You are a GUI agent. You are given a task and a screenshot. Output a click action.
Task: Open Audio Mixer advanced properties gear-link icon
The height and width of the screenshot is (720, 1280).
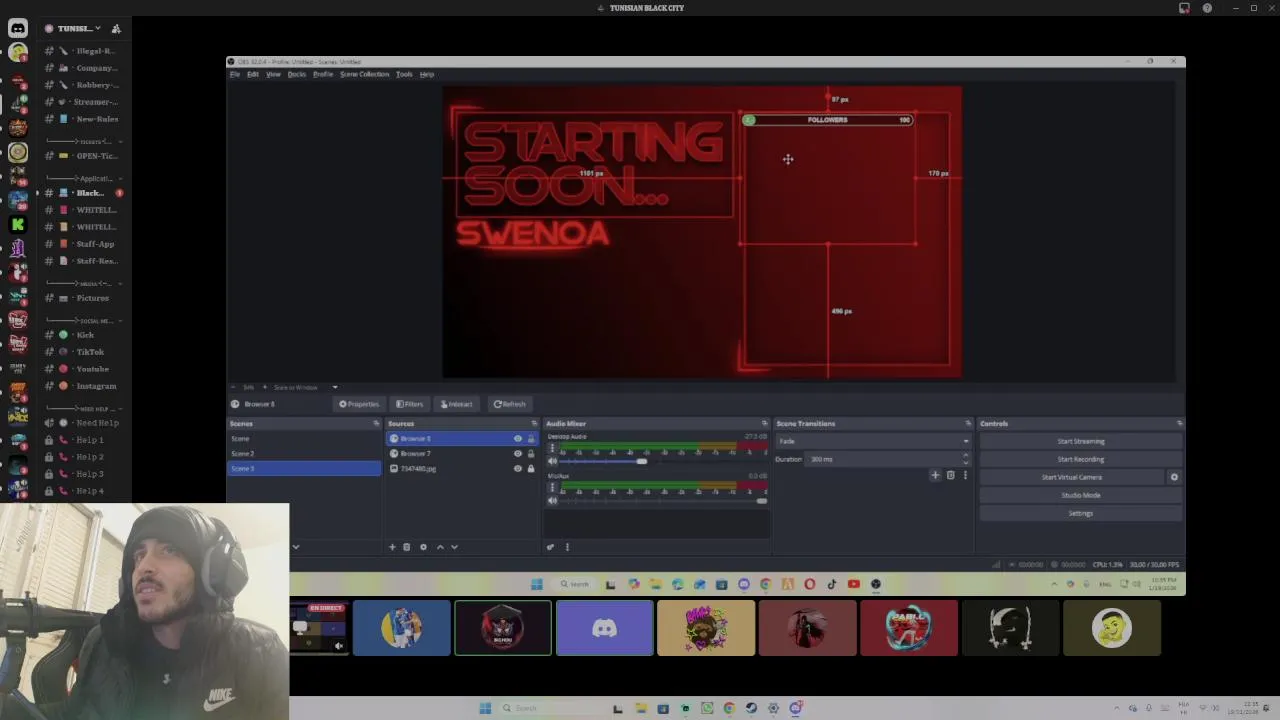click(550, 547)
